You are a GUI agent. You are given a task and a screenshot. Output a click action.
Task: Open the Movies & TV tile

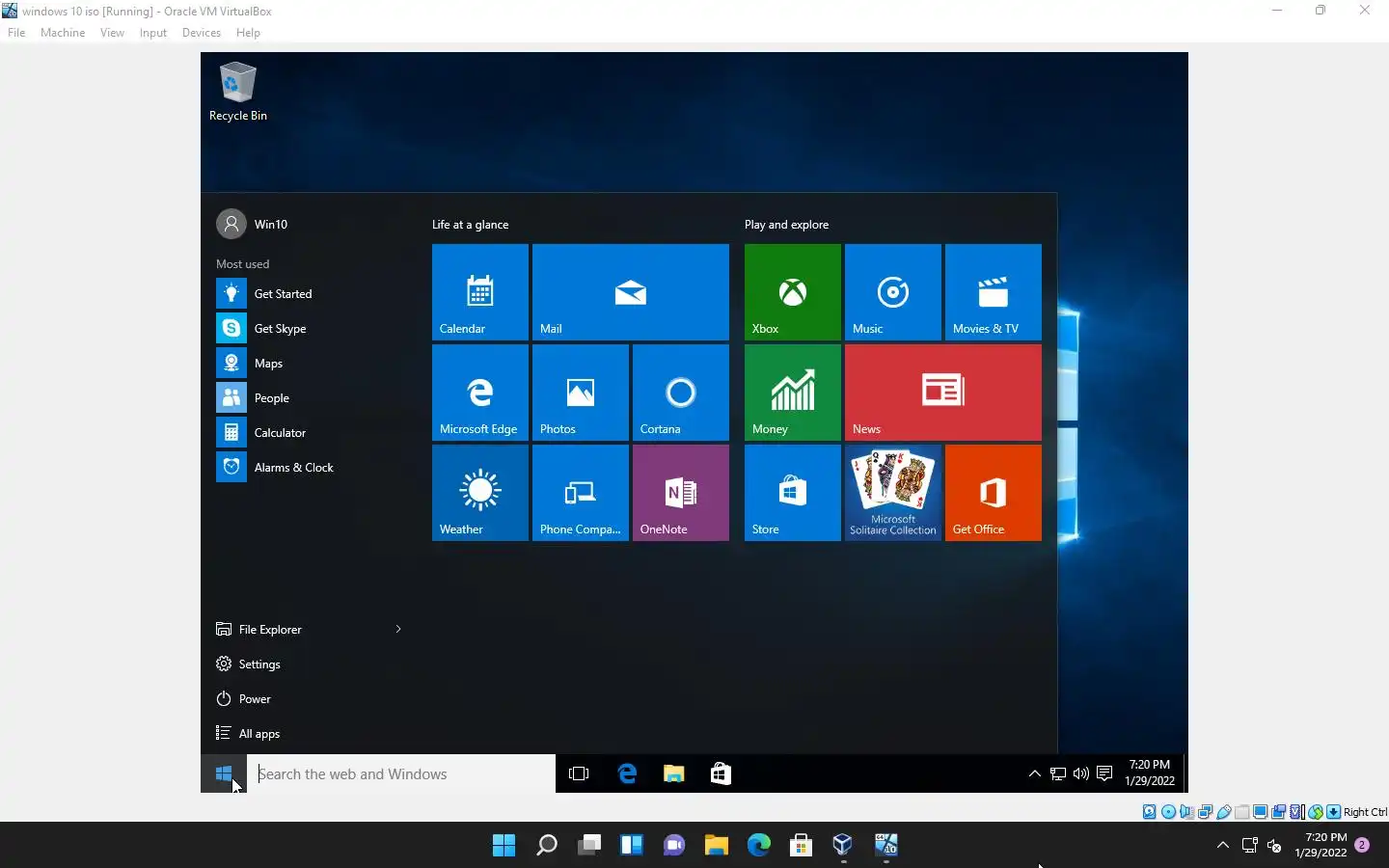tap(994, 292)
